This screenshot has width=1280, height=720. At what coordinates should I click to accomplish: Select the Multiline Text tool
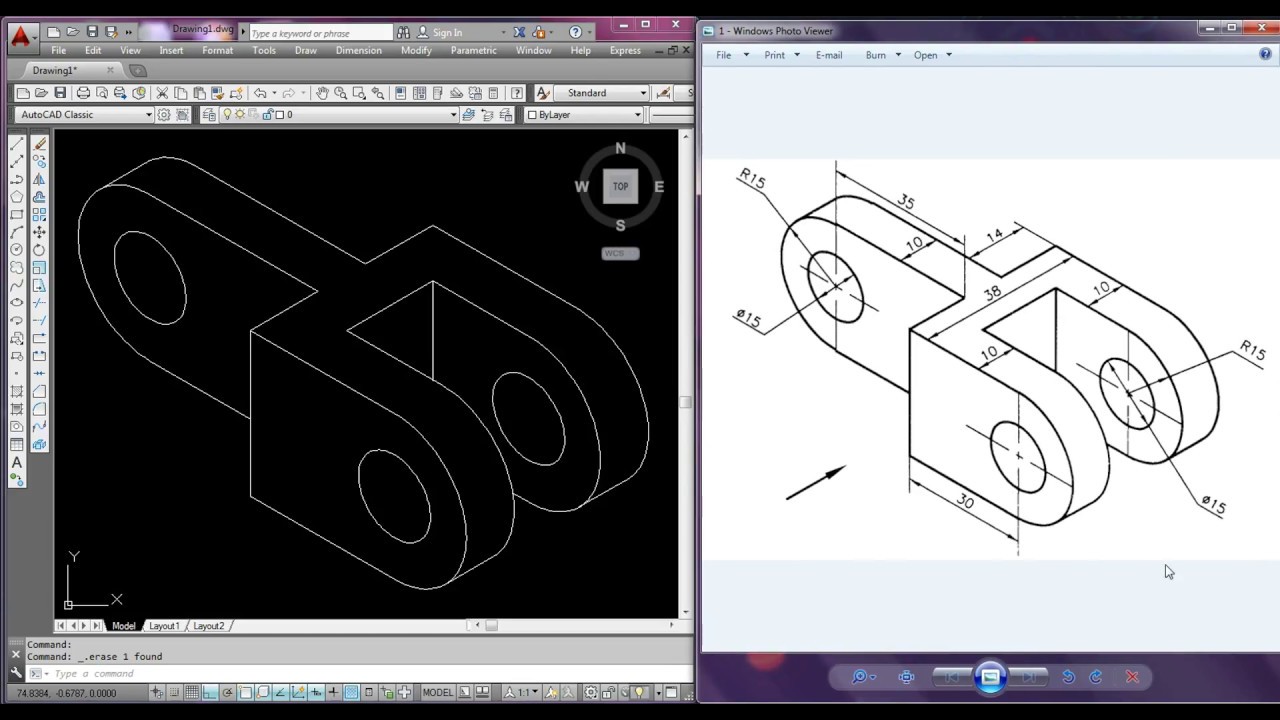[17, 462]
